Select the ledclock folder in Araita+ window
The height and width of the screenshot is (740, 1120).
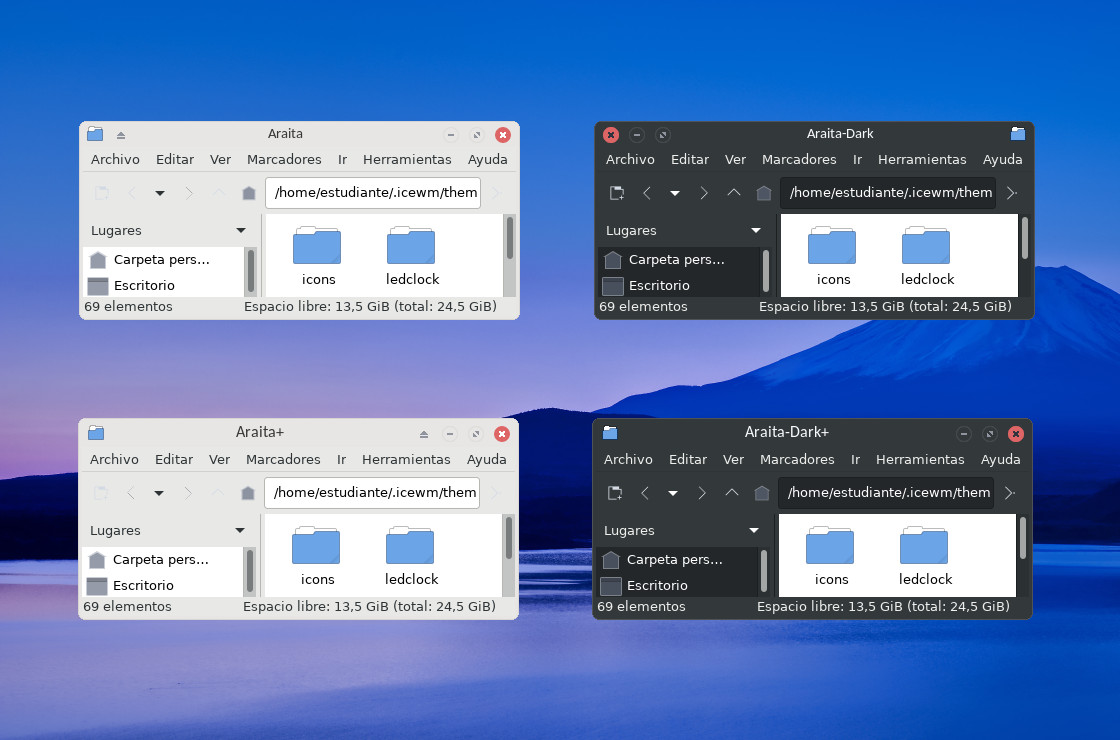coord(411,556)
